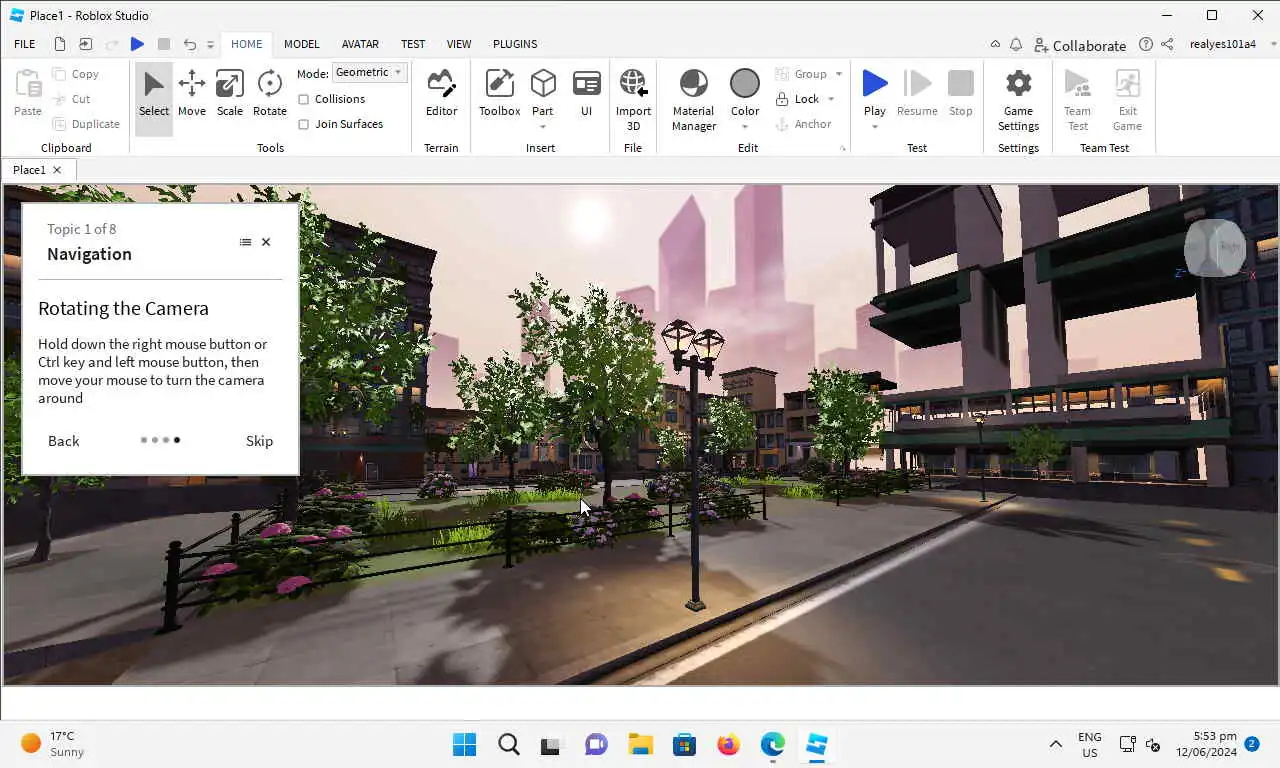Image resolution: width=1280 pixels, height=768 pixels.
Task: Open the FILE menu
Action: (25, 44)
